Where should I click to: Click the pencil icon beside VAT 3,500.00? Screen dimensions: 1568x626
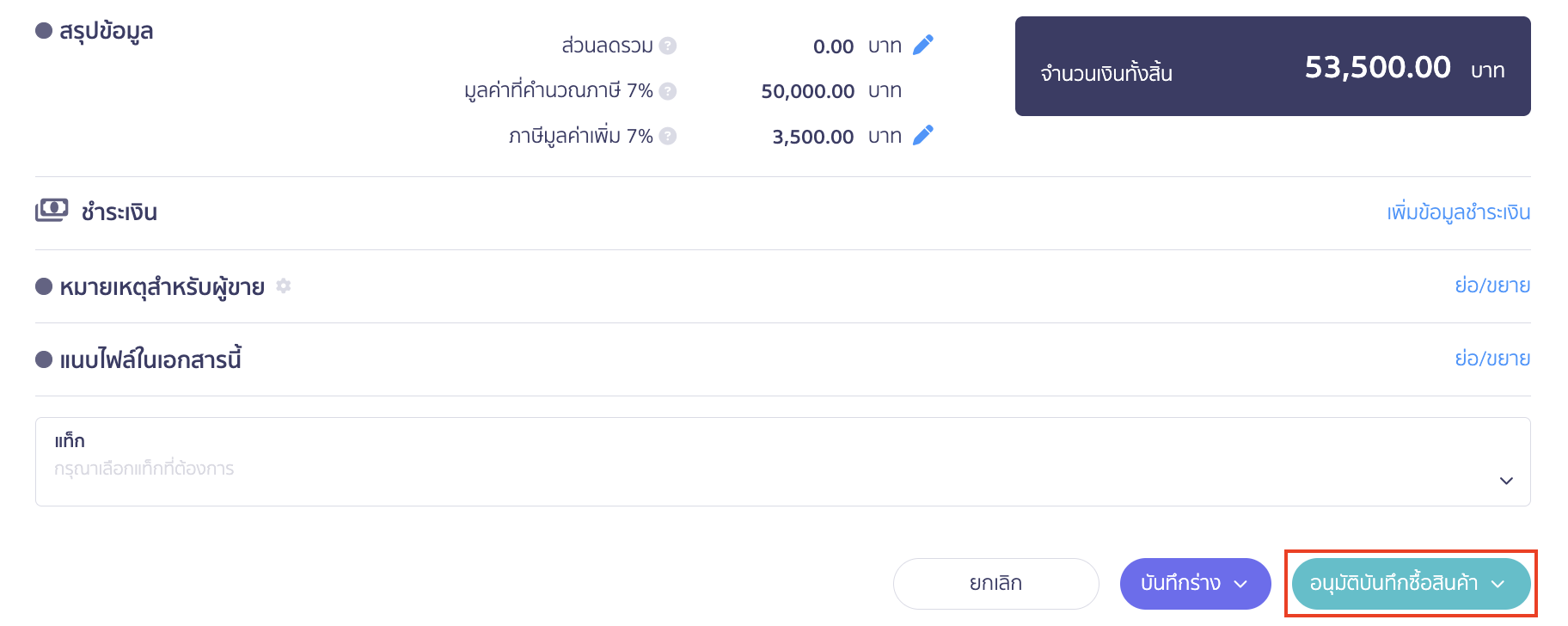pos(922,135)
